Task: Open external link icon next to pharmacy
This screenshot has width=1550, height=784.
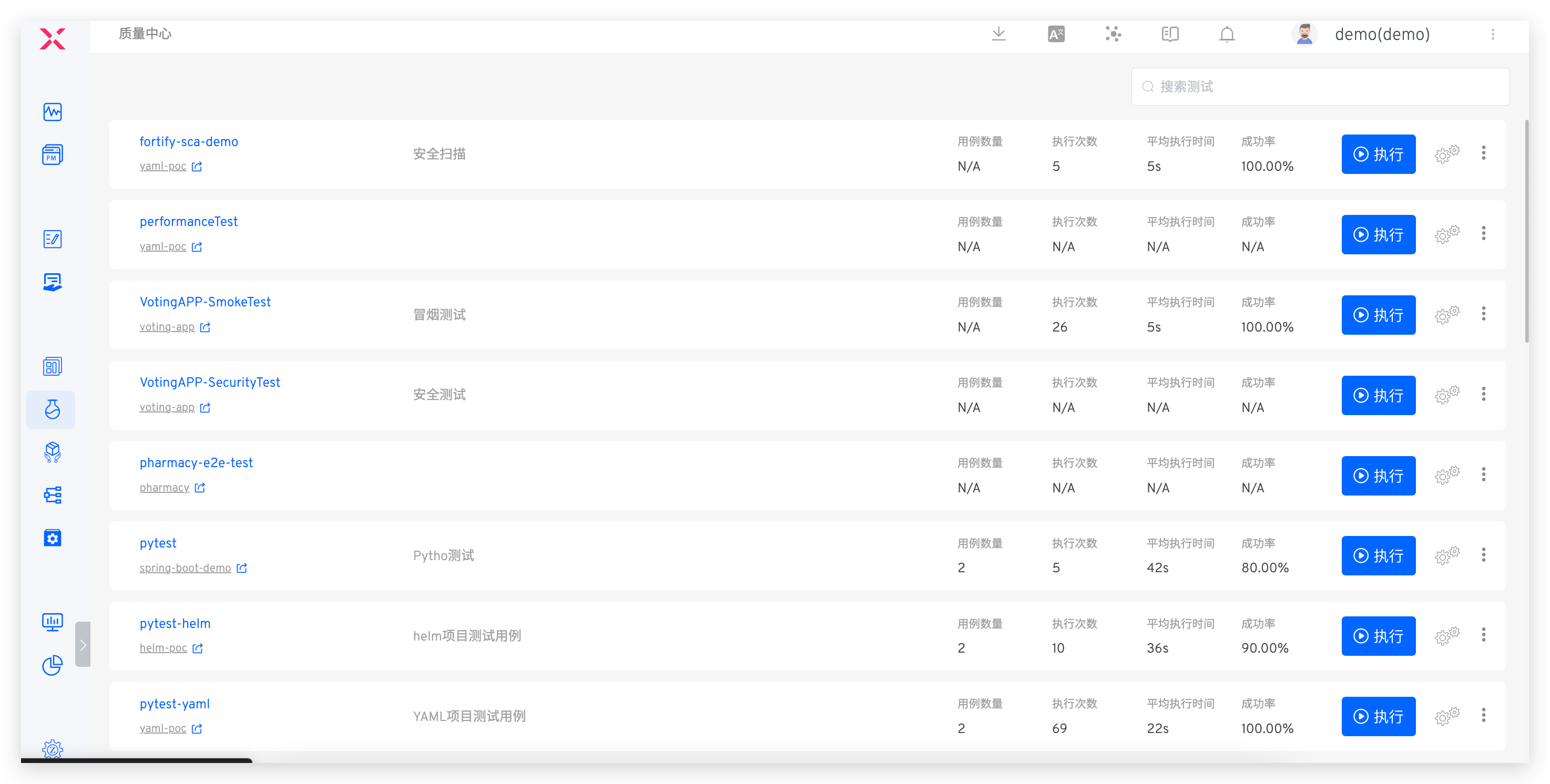Action: tap(200, 488)
